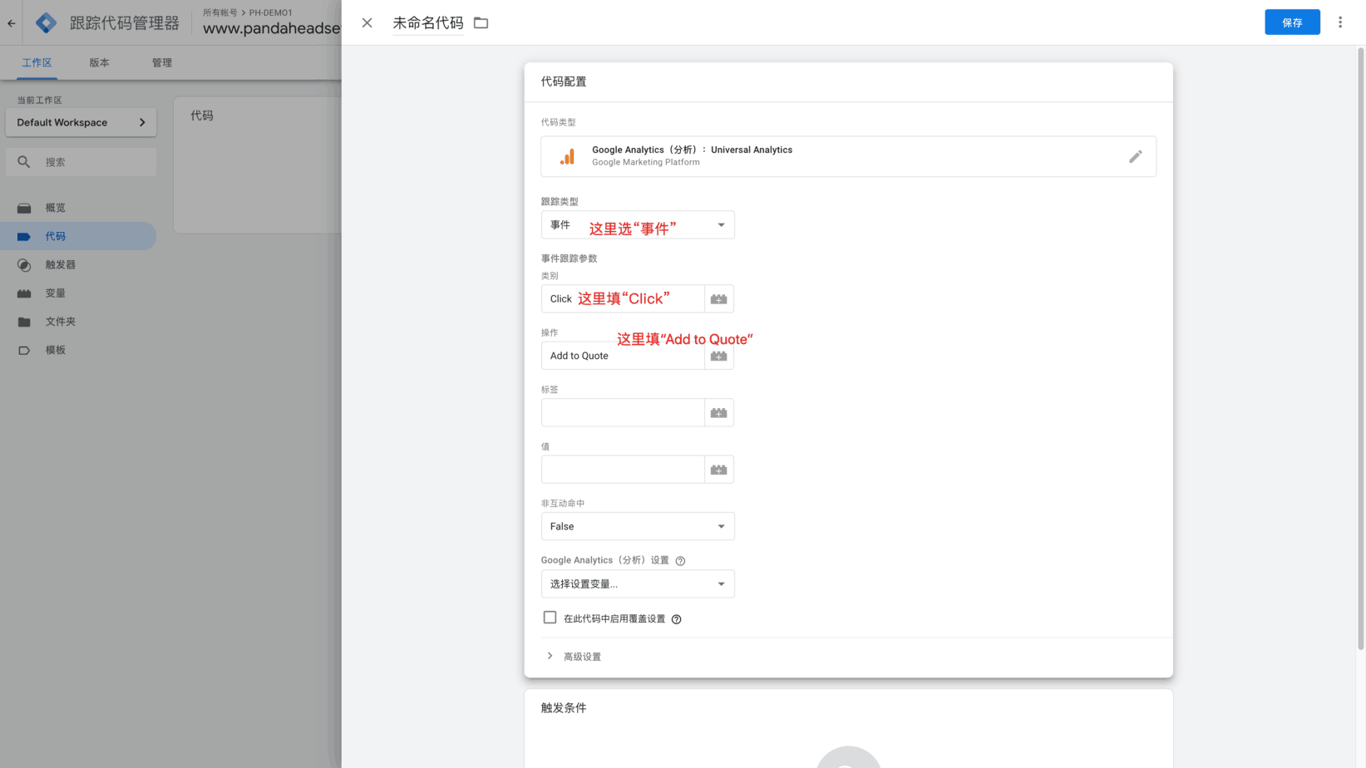This screenshot has width=1366, height=768.
Task: Click the 标签 input field
Action: (x=622, y=413)
